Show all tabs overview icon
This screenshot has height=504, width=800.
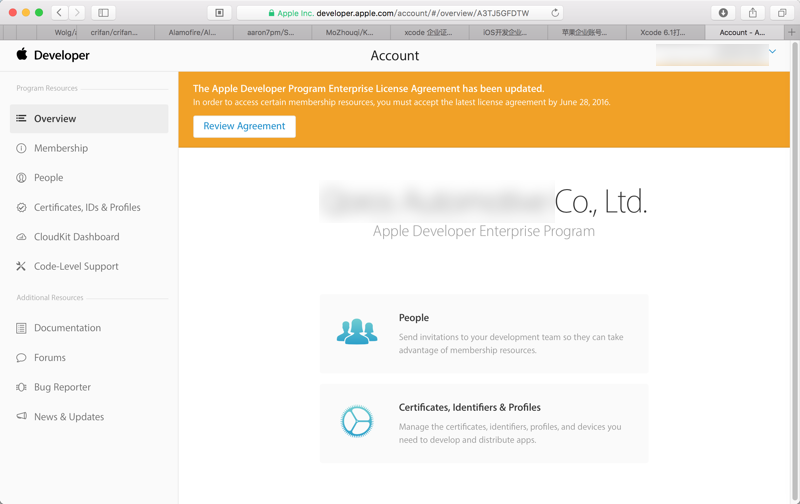(782, 13)
